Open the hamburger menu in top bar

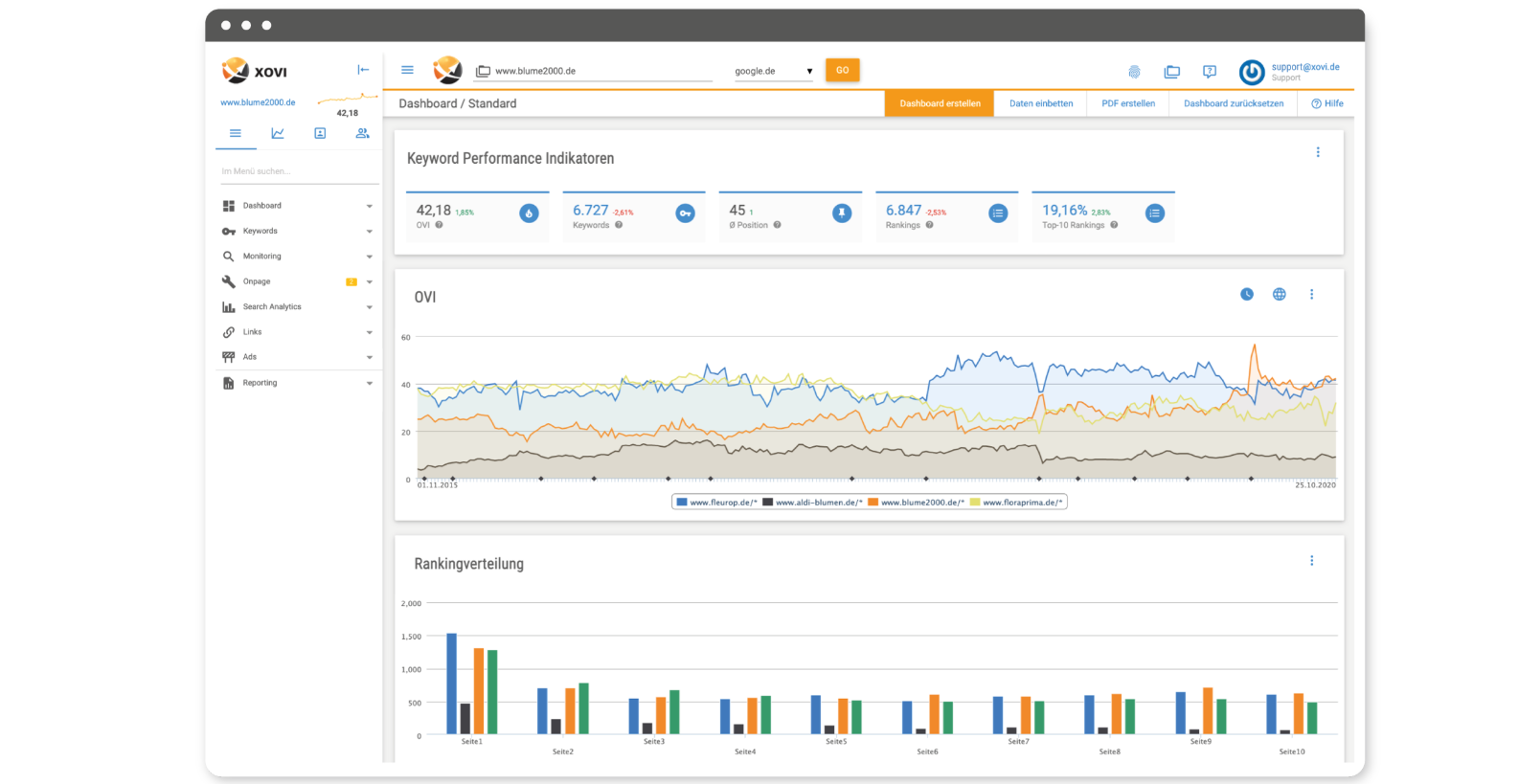(407, 70)
